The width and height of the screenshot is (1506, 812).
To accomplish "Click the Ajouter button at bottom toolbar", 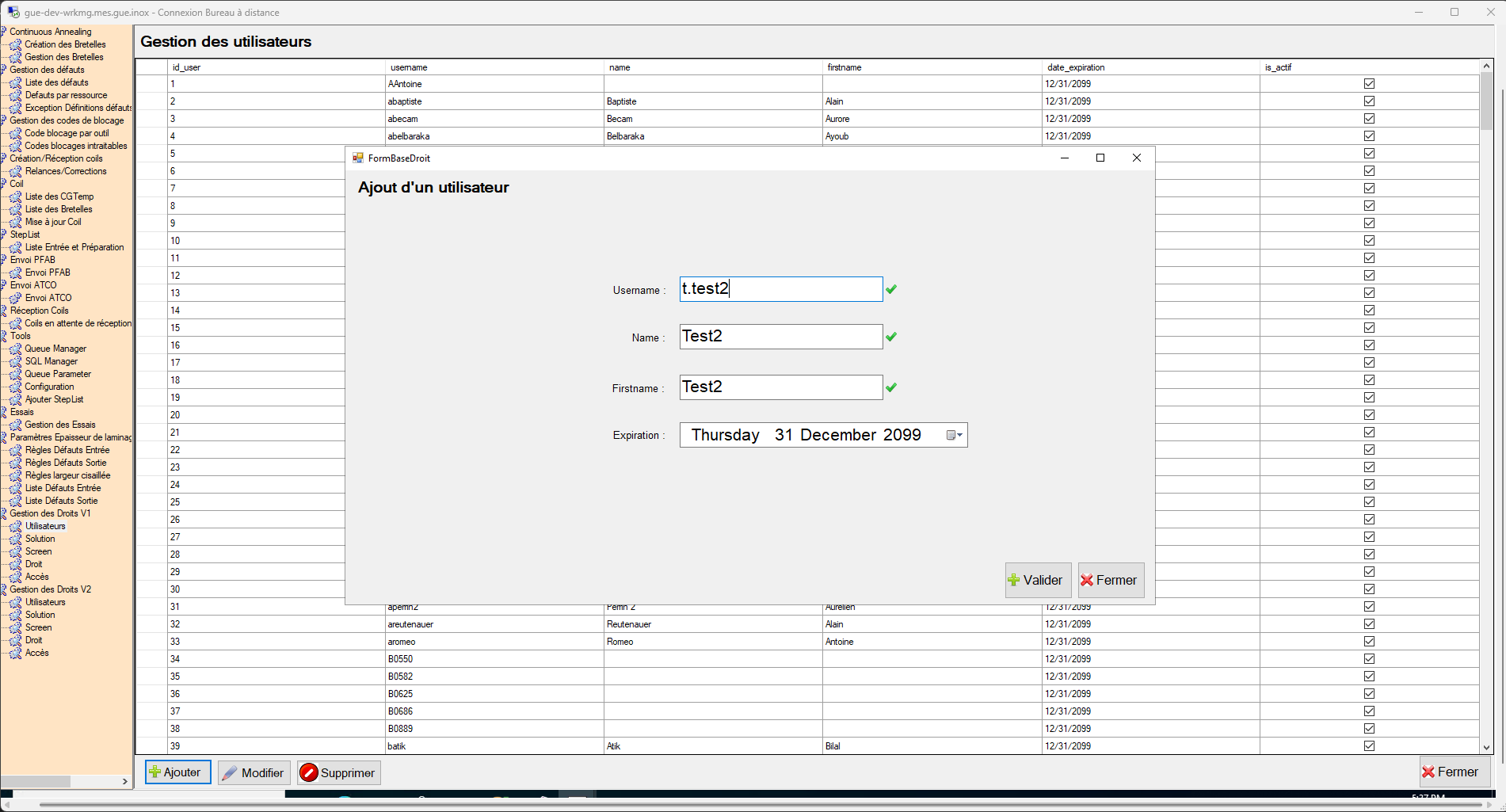I will [x=177, y=772].
